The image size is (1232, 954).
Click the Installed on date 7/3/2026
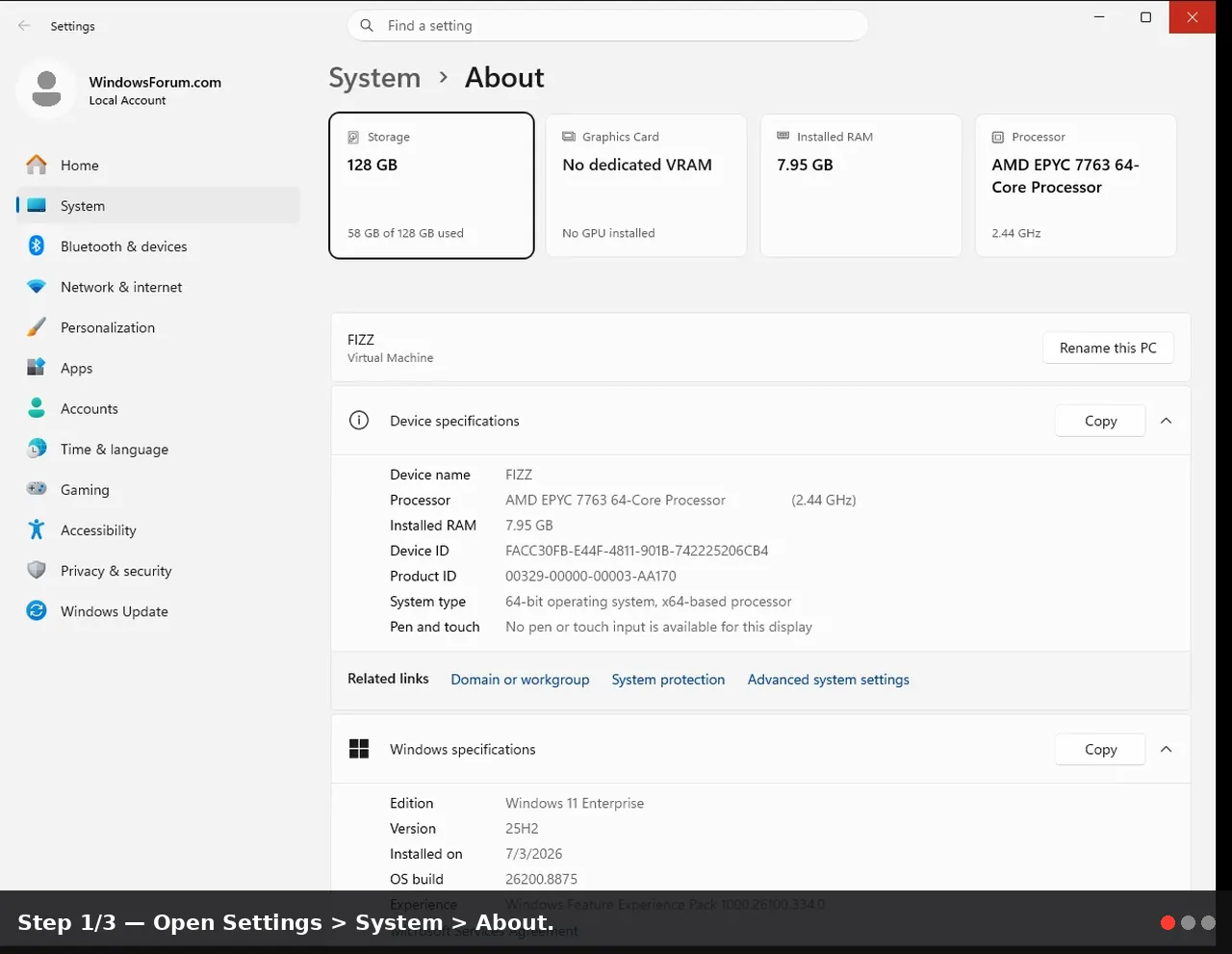pyautogui.click(x=534, y=854)
